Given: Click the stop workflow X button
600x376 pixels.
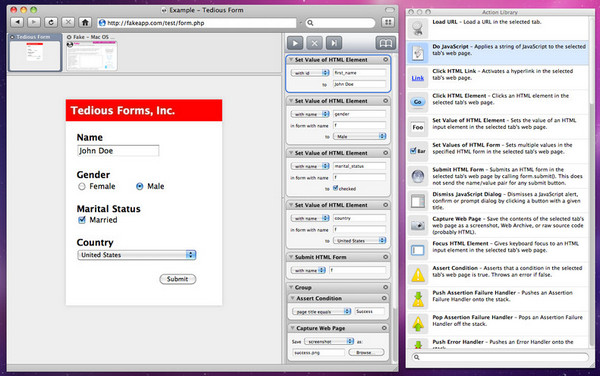Looking at the screenshot, I should [x=315, y=43].
